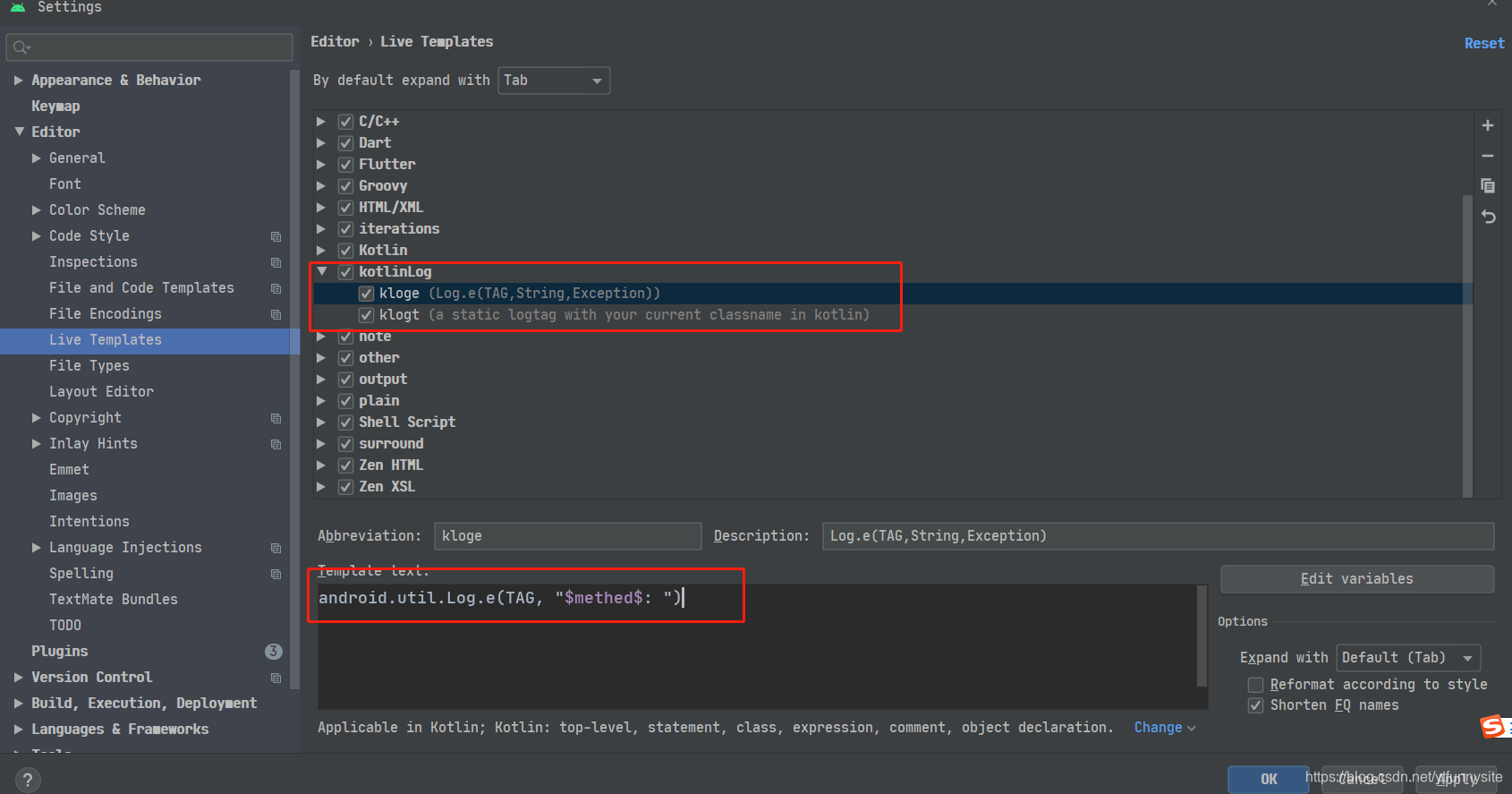The width and height of the screenshot is (1512, 794).
Task: Click project icon beside Copyright
Action: (276, 418)
